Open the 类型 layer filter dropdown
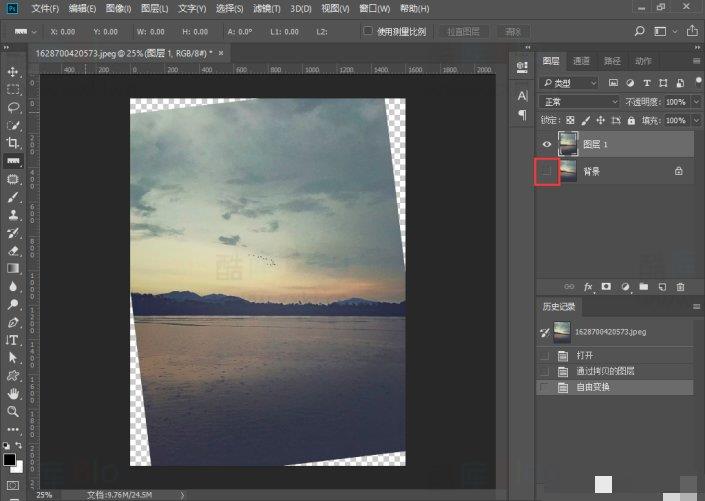Image resolution: width=705 pixels, height=501 pixels. (569, 83)
